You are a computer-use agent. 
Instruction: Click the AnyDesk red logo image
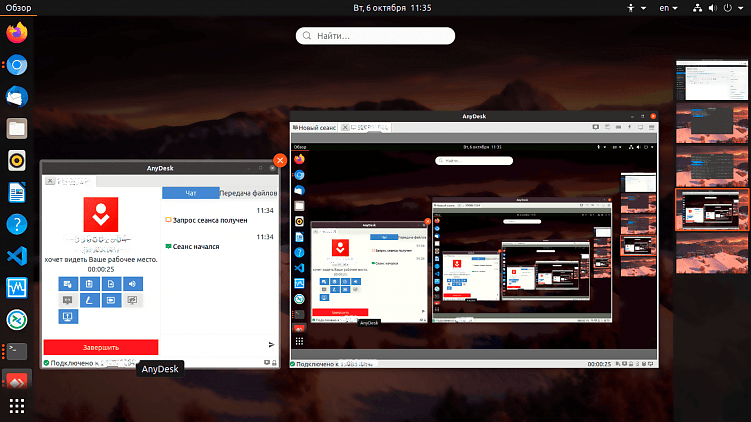[x=101, y=215]
